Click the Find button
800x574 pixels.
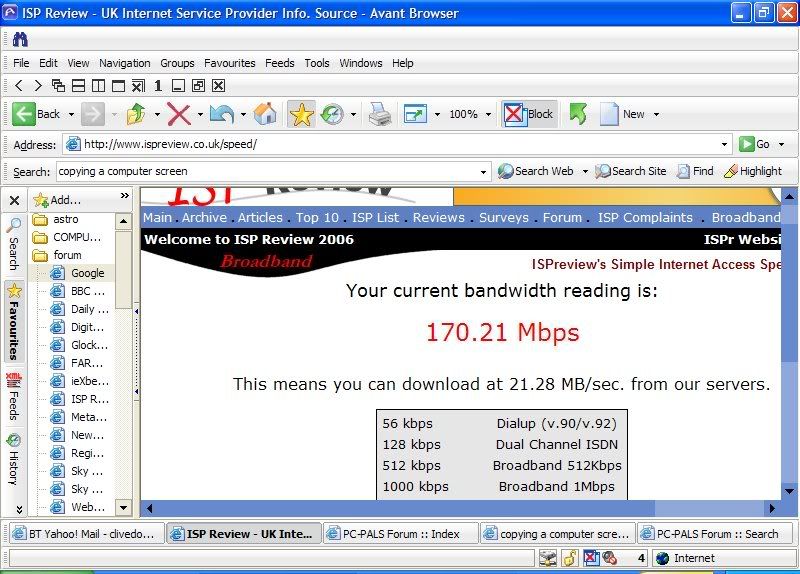click(695, 171)
